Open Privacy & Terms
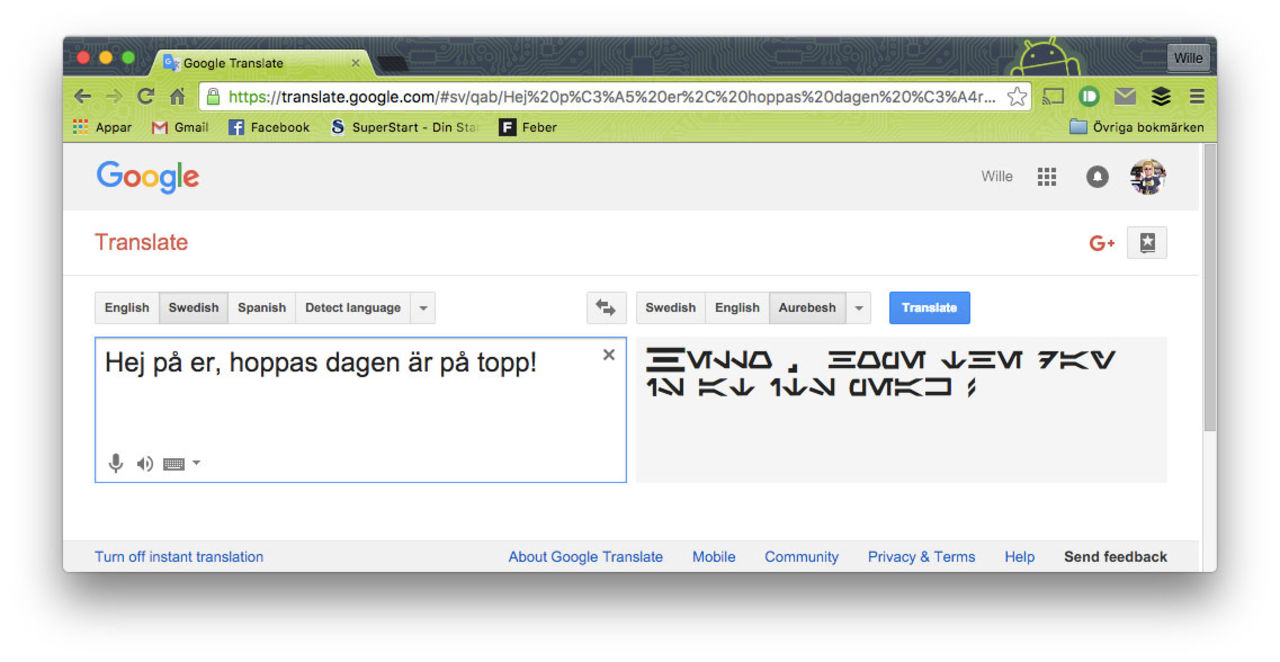The width and height of the screenshot is (1280, 662). coord(921,556)
